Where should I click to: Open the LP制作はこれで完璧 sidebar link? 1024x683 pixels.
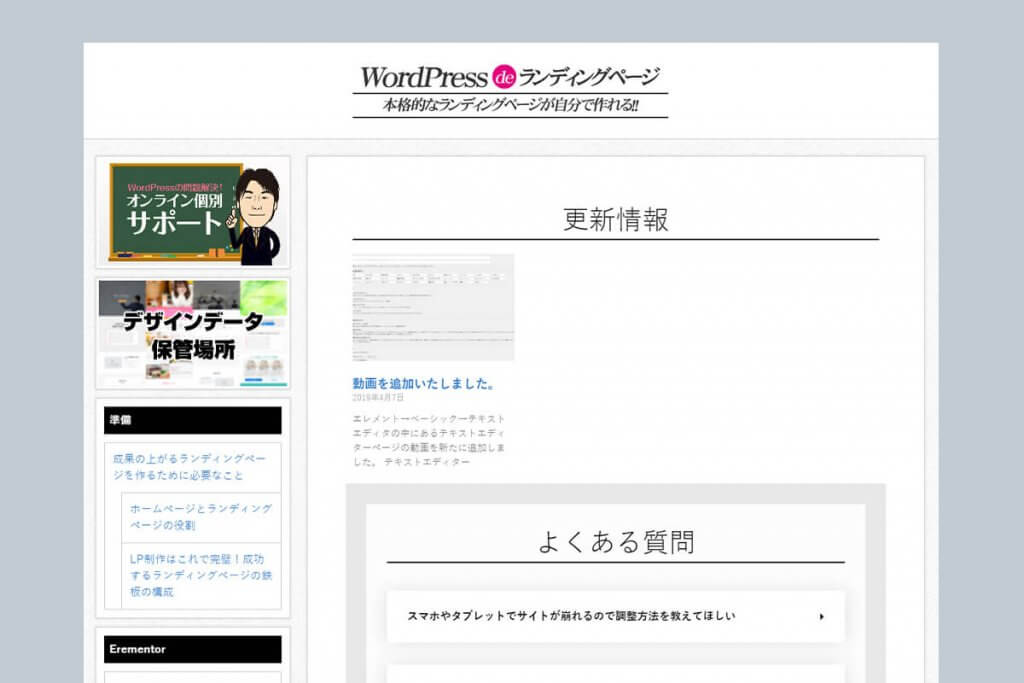[200, 575]
